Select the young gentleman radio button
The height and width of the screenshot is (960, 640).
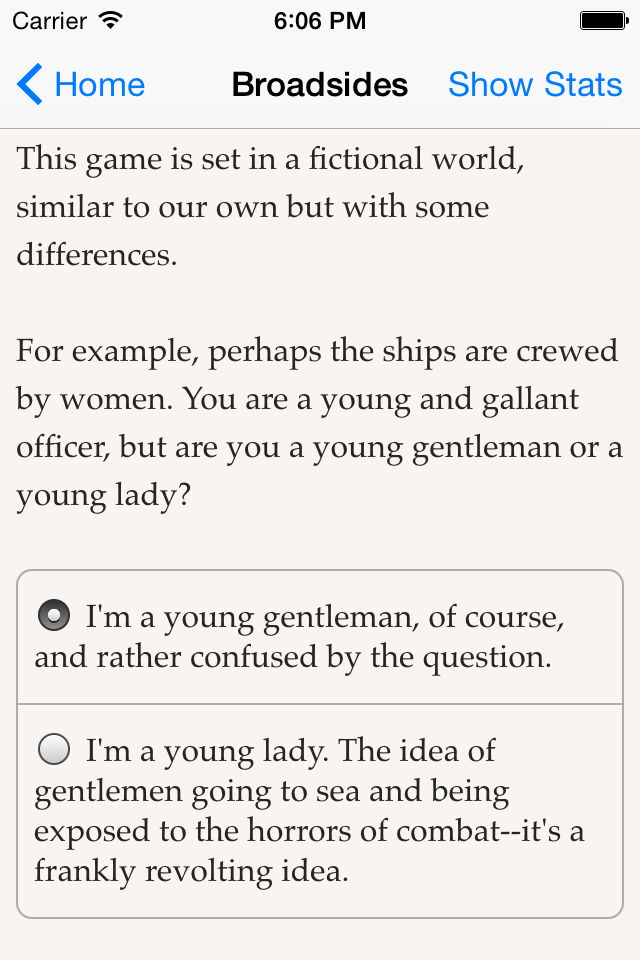[x=54, y=615]
